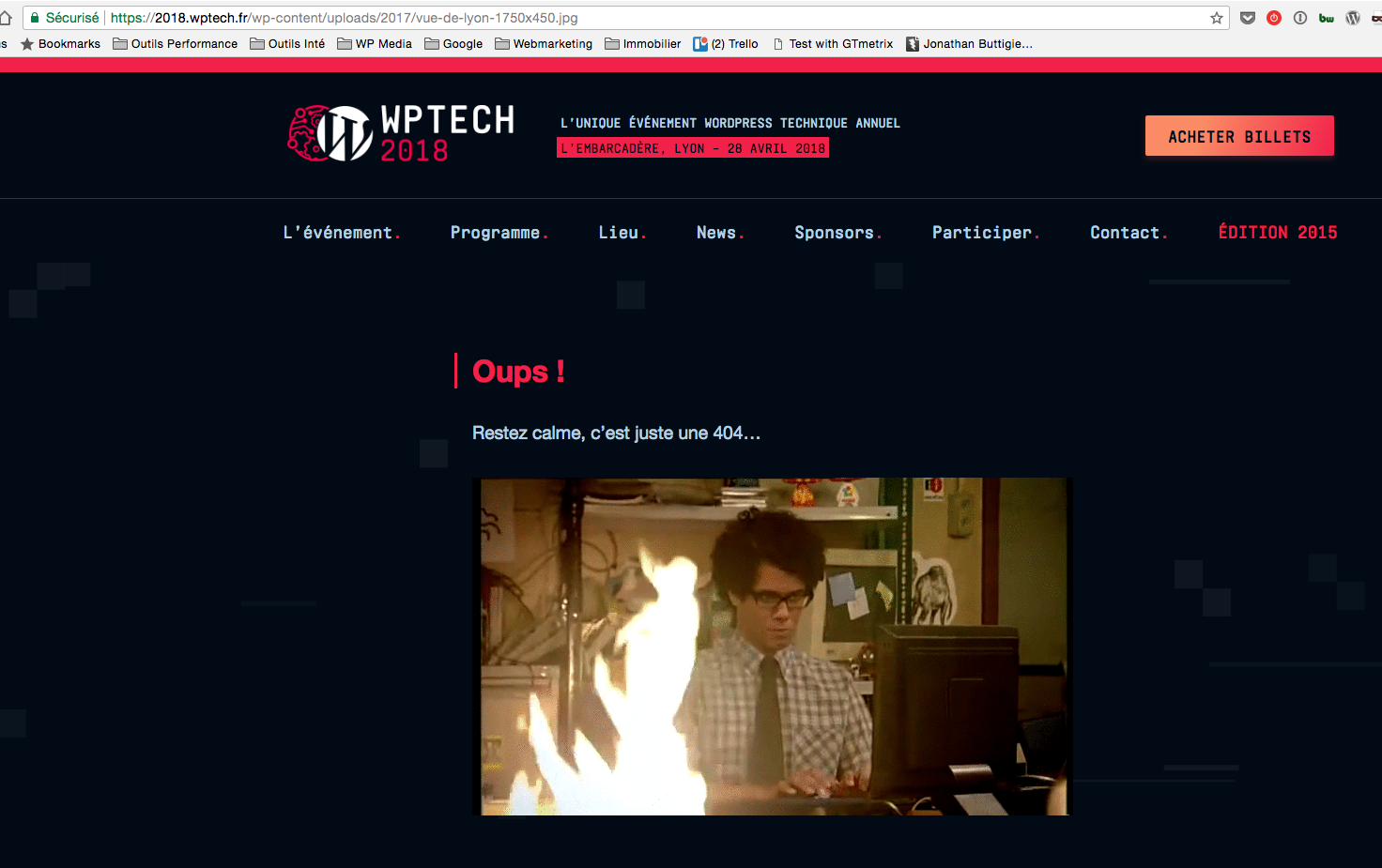Screen dimensions: 1382x868
Task: Click the page URL in the address bar
Action: click(x=344, y=18)
